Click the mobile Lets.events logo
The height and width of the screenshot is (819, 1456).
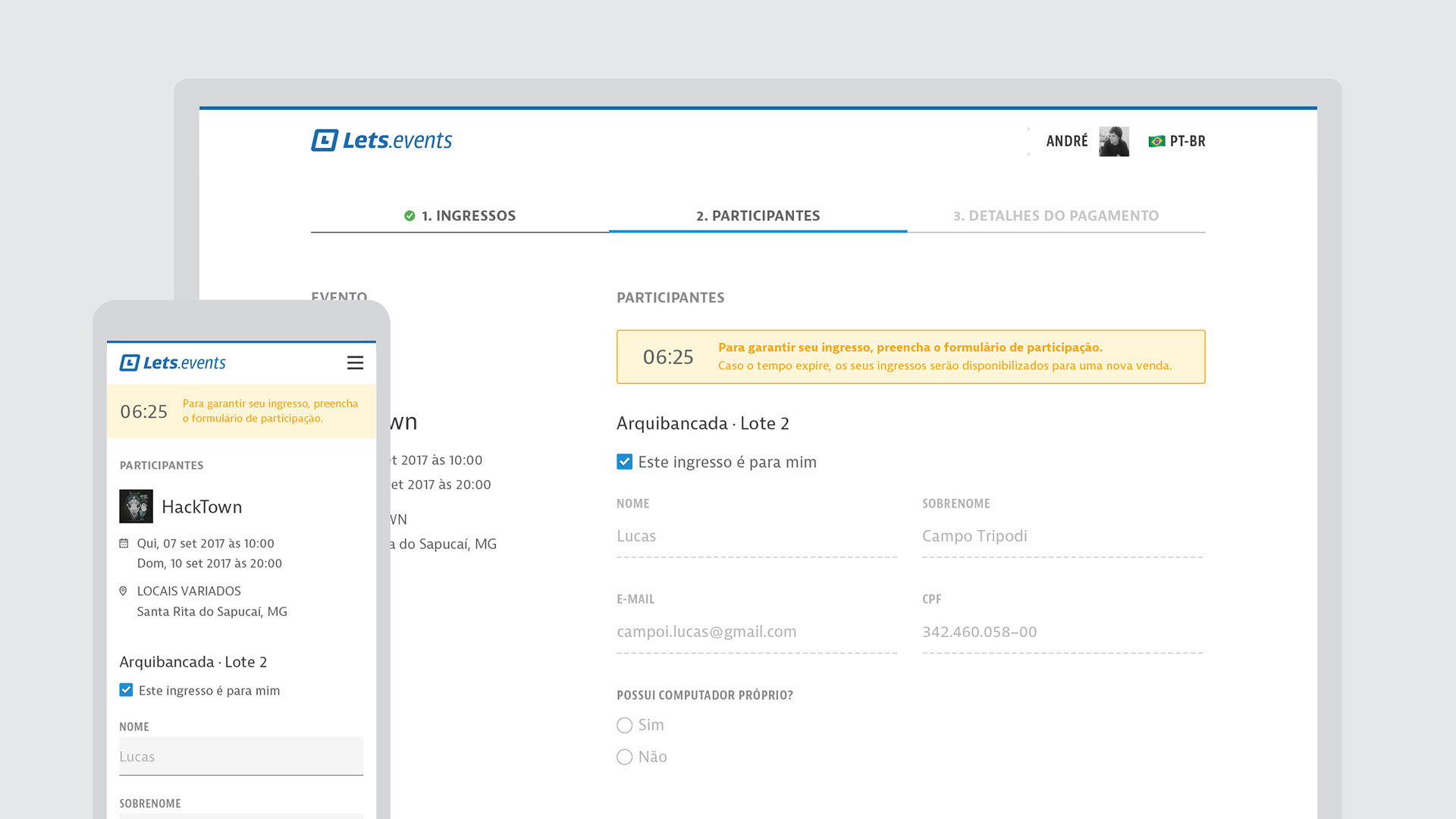tap(173, 362)
